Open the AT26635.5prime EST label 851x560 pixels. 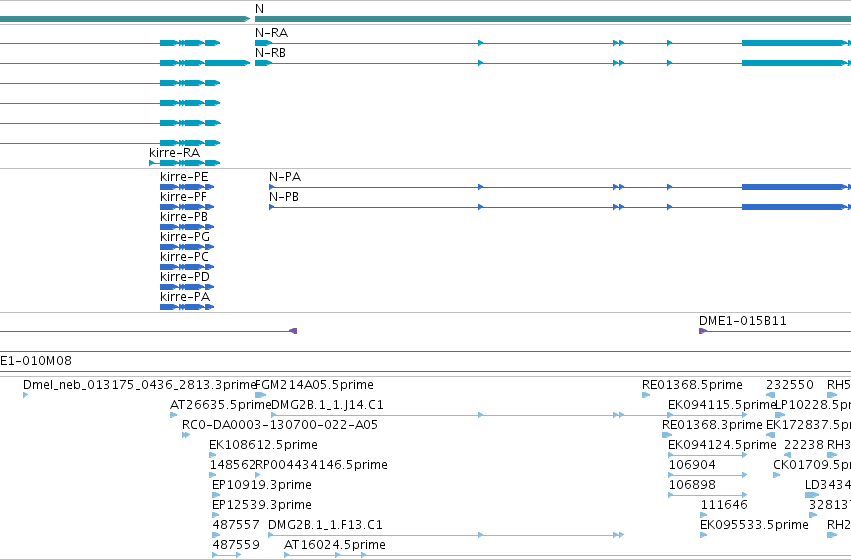tap(220, 405)
